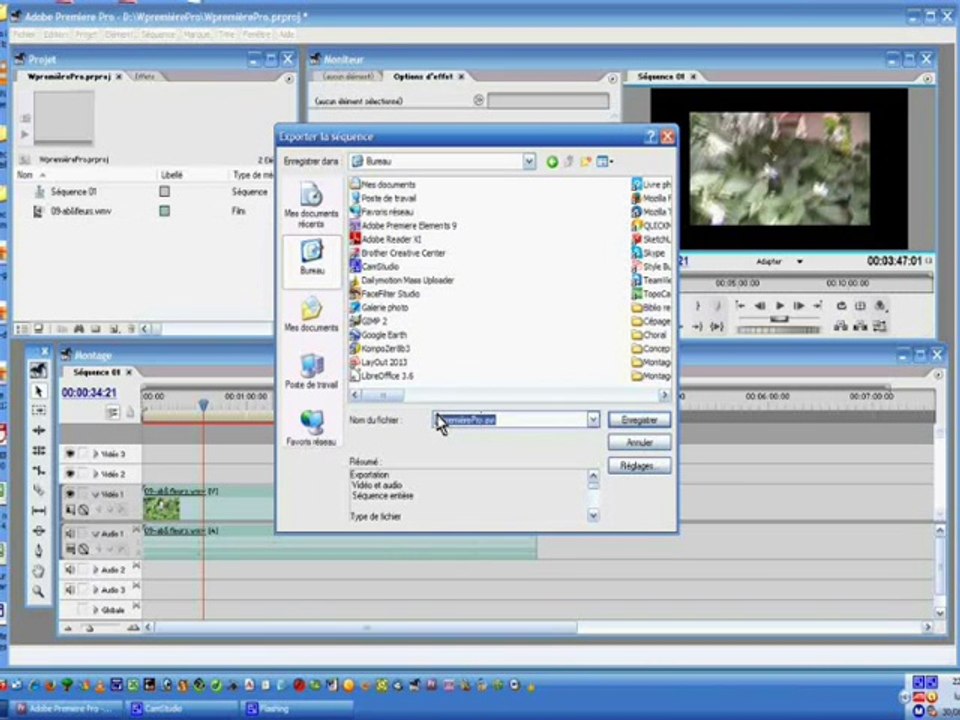Click the find binoculars icon in Projet
Image resolution: width=960 pixels, height=720 pixels.
pyautogui.click(x=79, y=329)
